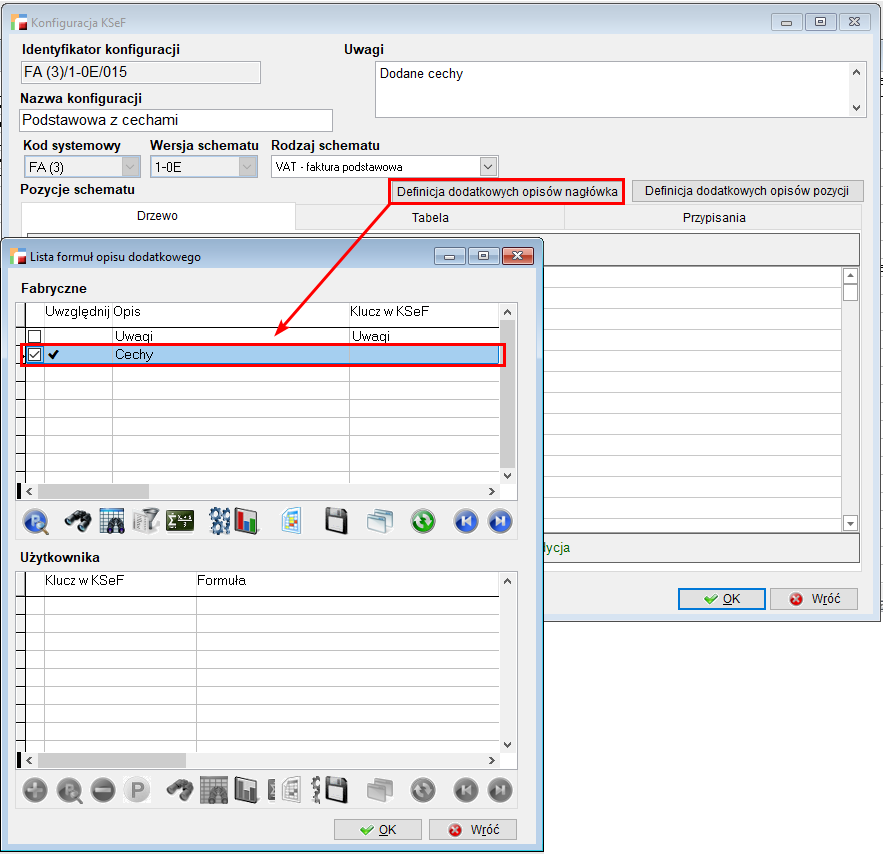
Task: Click the sigma formula icon in Fabryczne toolbar
Action: pos(180,521)
